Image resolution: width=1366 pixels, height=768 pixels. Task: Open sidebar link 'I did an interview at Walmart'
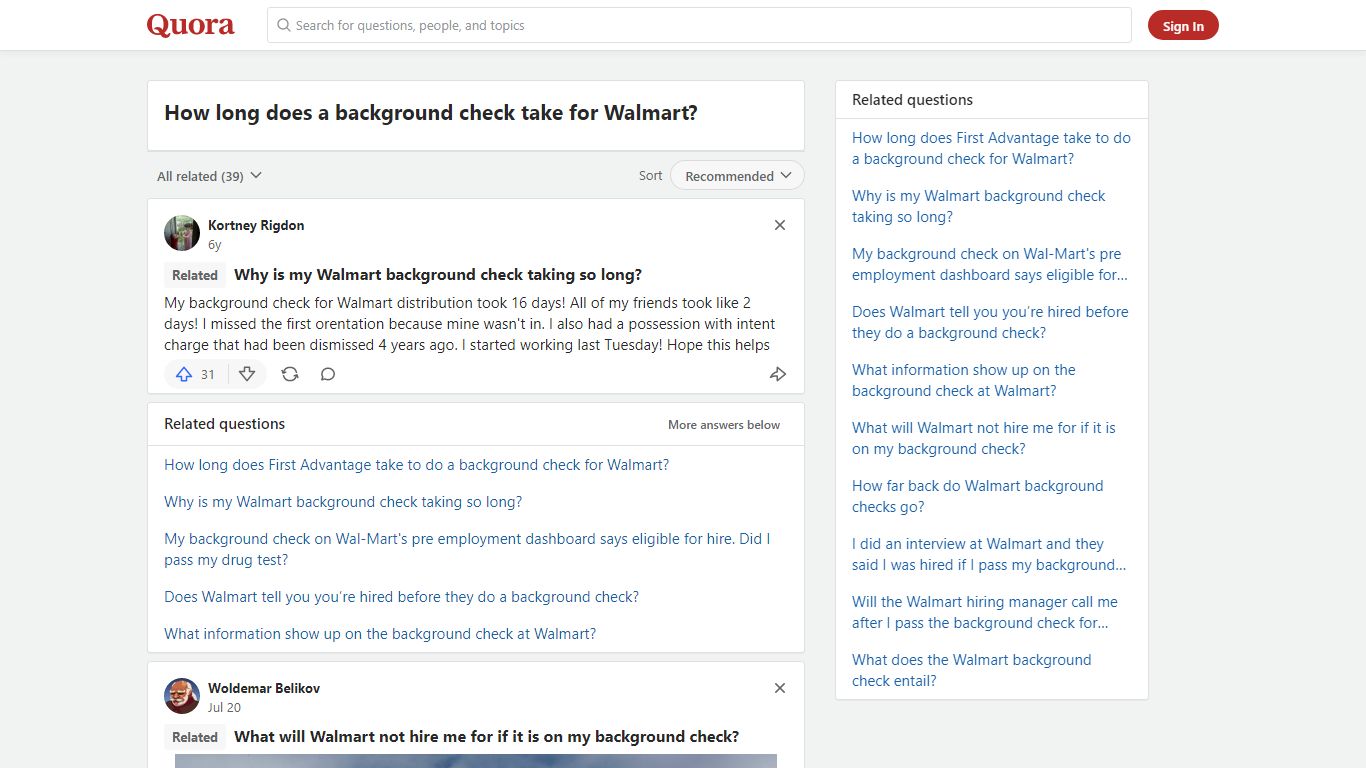click(x=989, y=554)
